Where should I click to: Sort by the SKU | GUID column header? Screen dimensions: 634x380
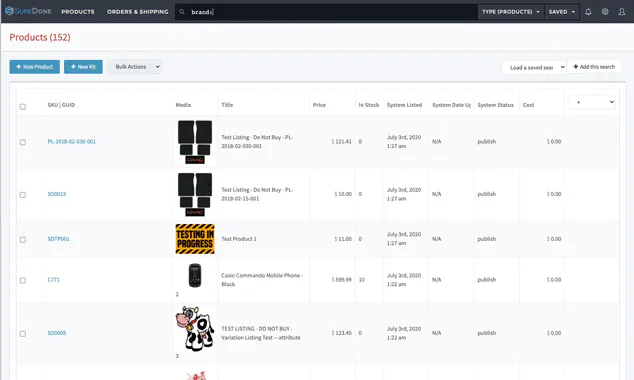click(x=61, y=105)
